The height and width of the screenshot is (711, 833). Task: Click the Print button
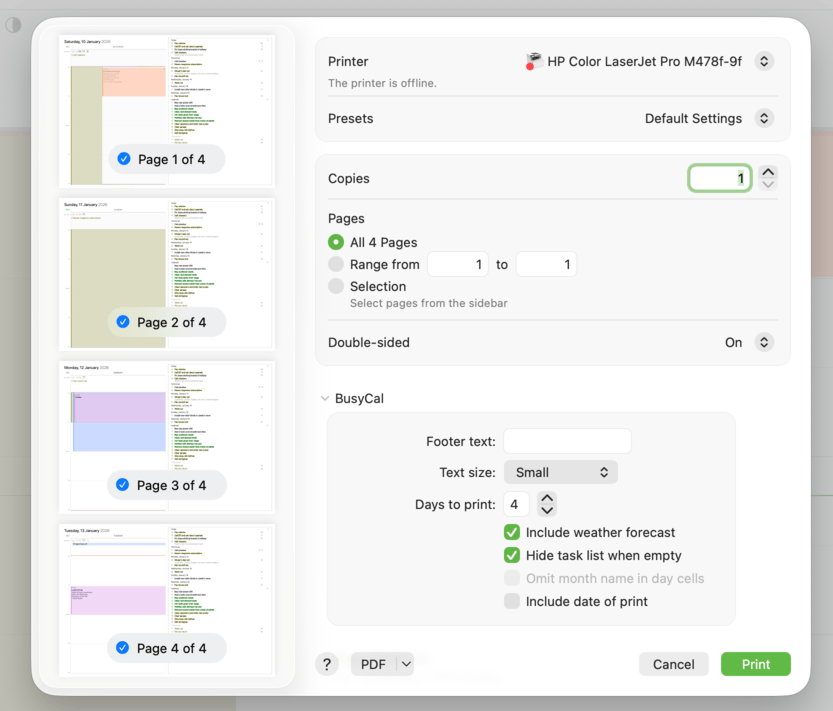tap(755, 664)
